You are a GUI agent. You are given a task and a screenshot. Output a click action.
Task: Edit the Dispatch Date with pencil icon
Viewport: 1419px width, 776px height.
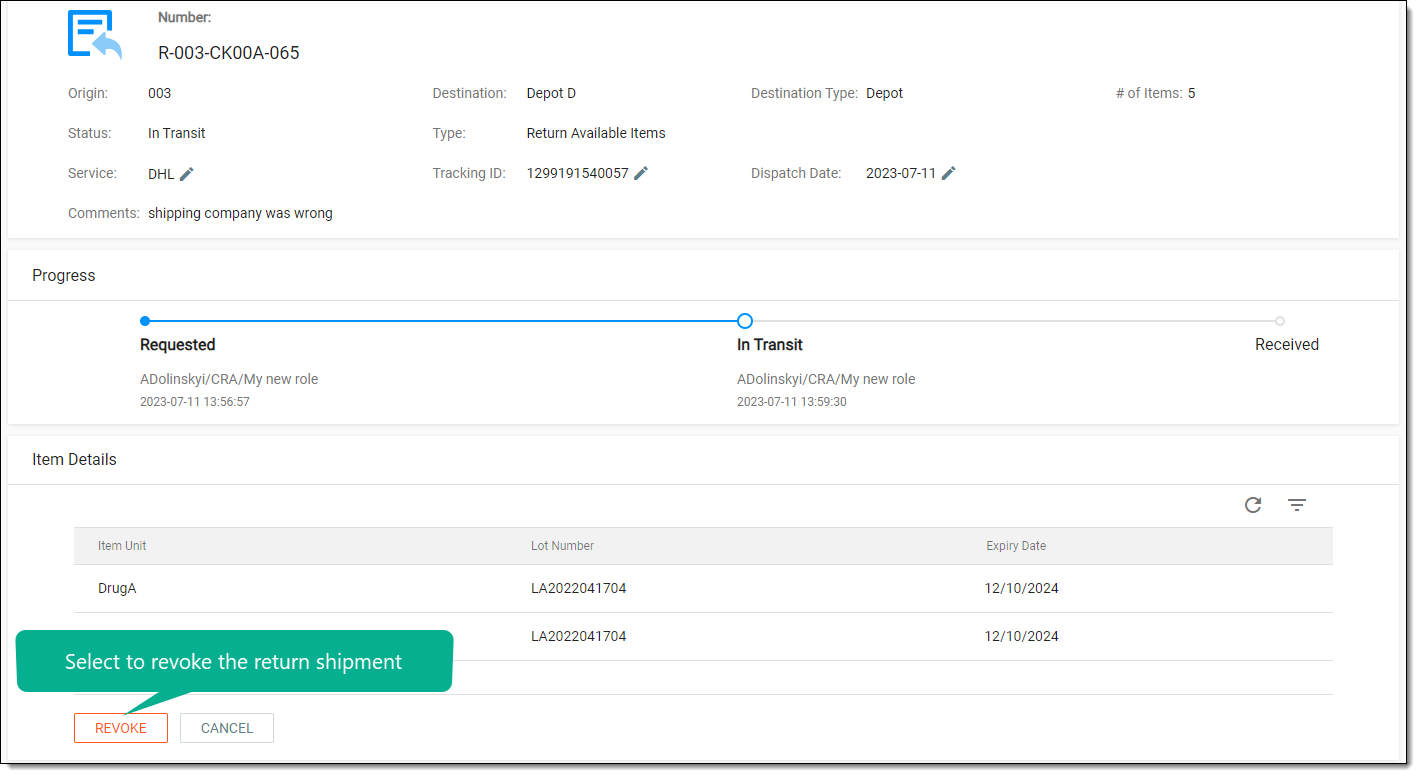pos(949,173)
